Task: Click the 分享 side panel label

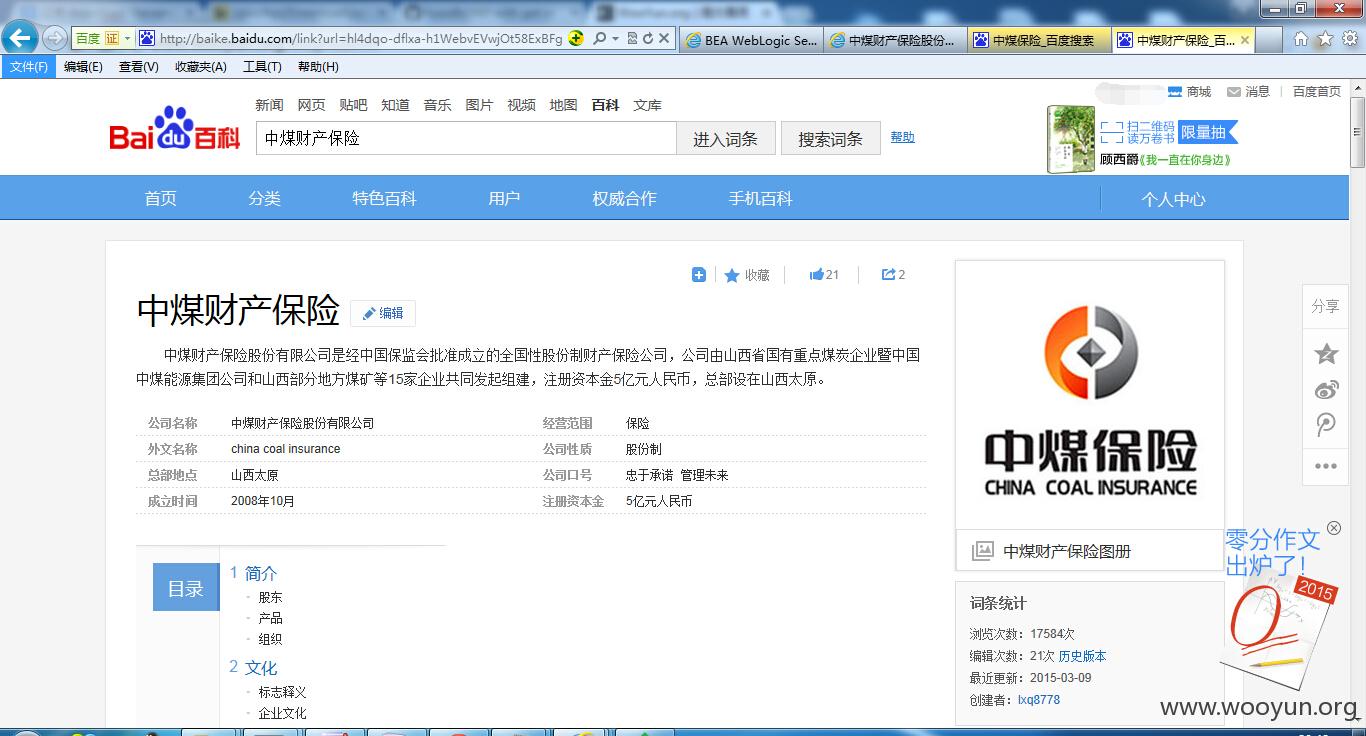Action: click(x=1325, y=306)
